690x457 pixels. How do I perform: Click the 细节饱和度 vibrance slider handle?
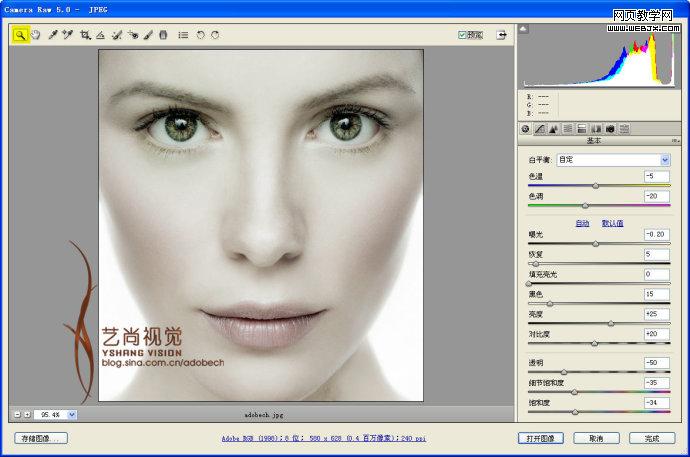[574, 392]
